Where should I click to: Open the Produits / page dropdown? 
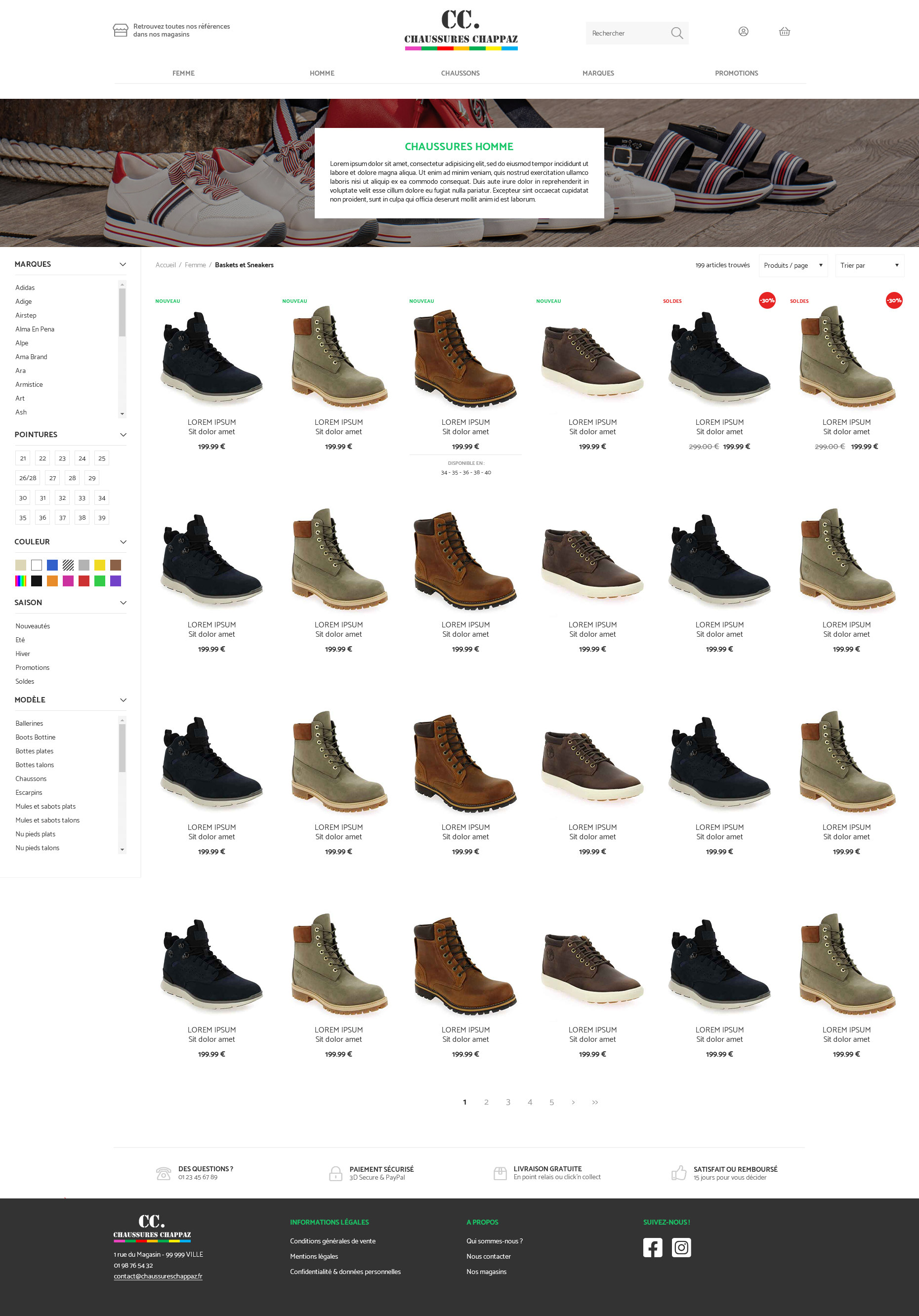793,265
